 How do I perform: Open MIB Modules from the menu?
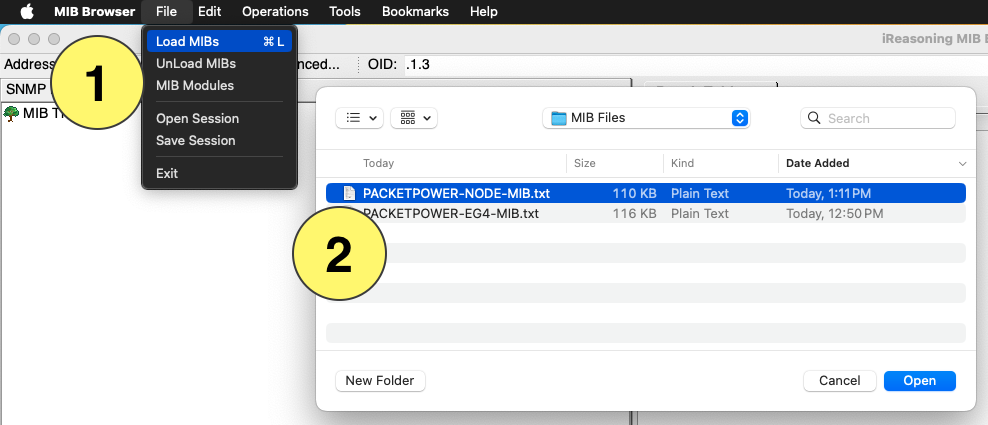point(195,85)
